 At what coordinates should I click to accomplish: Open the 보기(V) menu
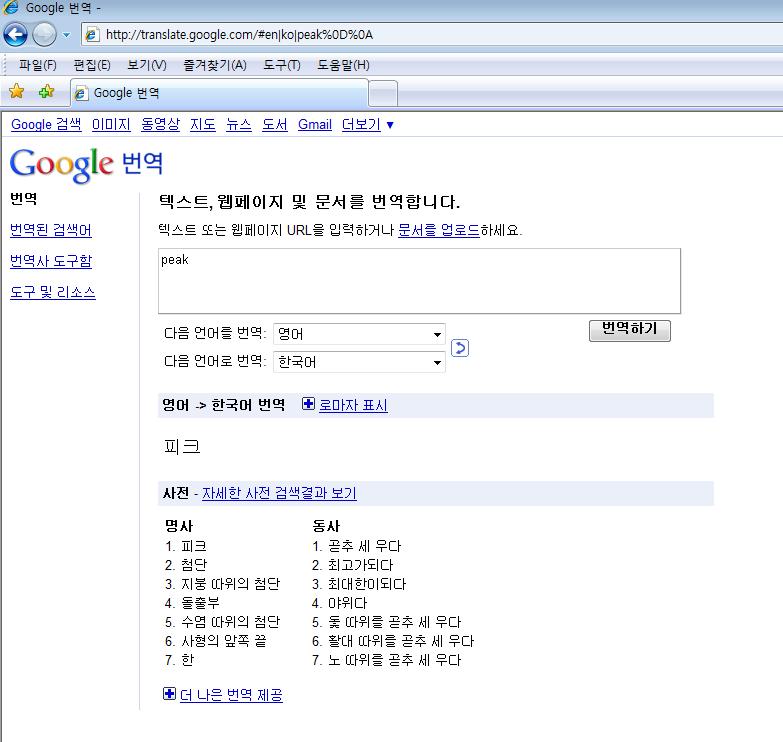coord(147,65)
